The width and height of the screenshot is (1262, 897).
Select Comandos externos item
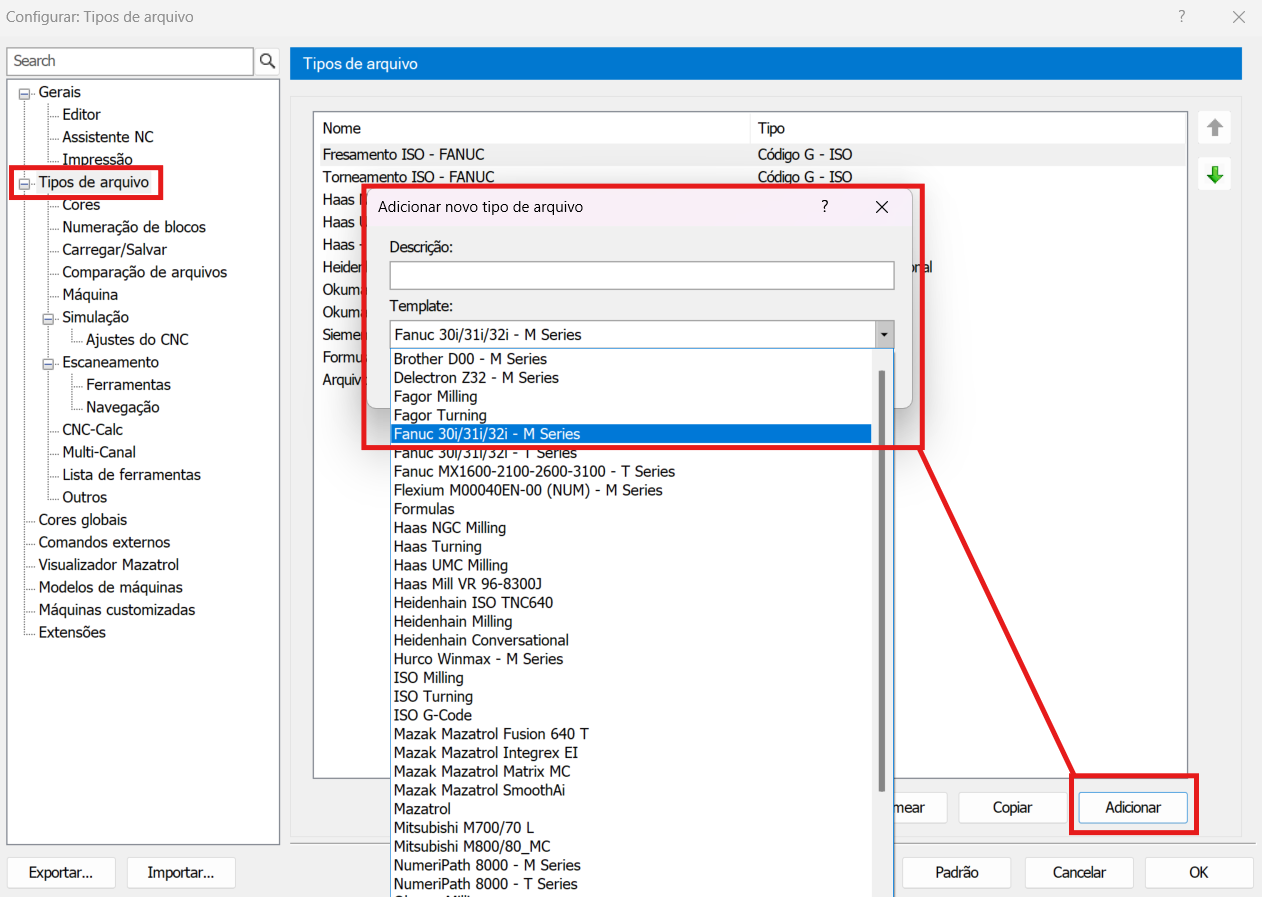click(105, 542)
